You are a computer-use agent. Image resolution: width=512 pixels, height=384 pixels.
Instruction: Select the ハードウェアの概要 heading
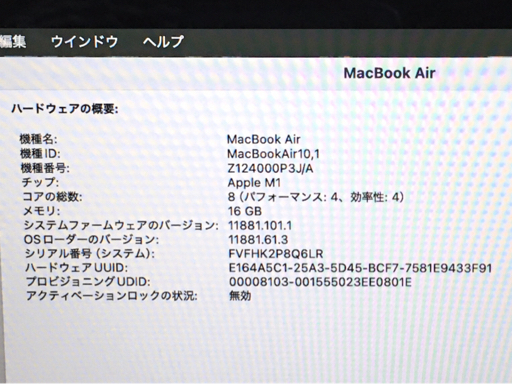point(65,109)
